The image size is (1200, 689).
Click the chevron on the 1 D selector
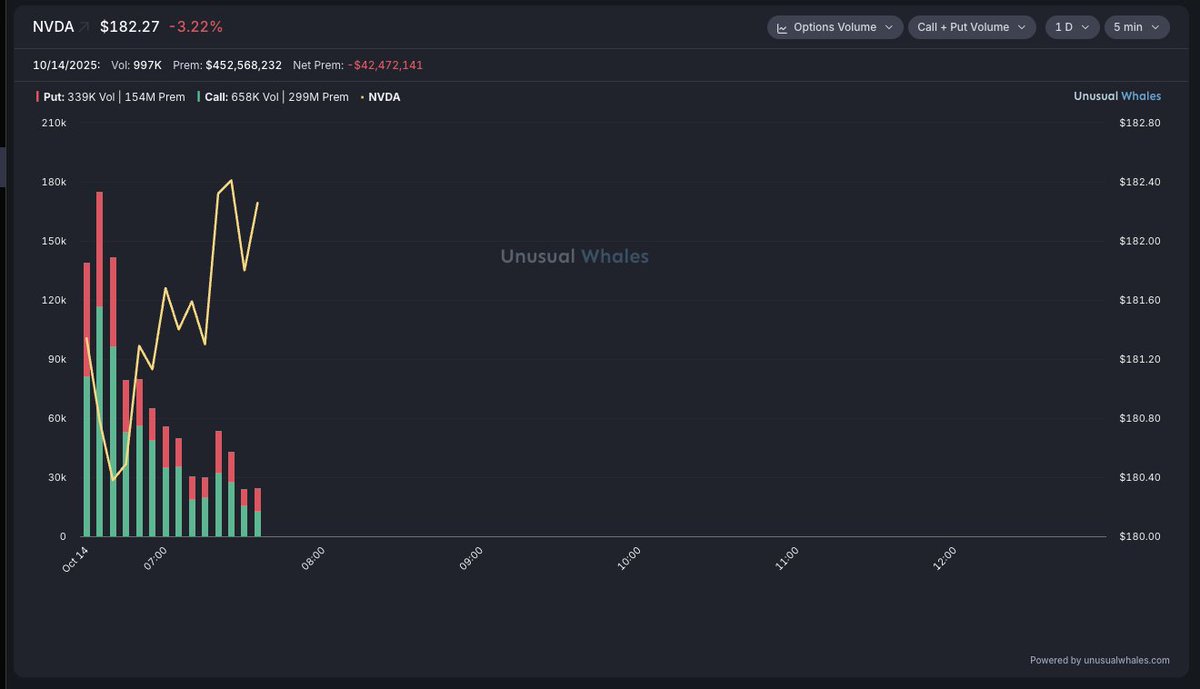point(1086,27)
